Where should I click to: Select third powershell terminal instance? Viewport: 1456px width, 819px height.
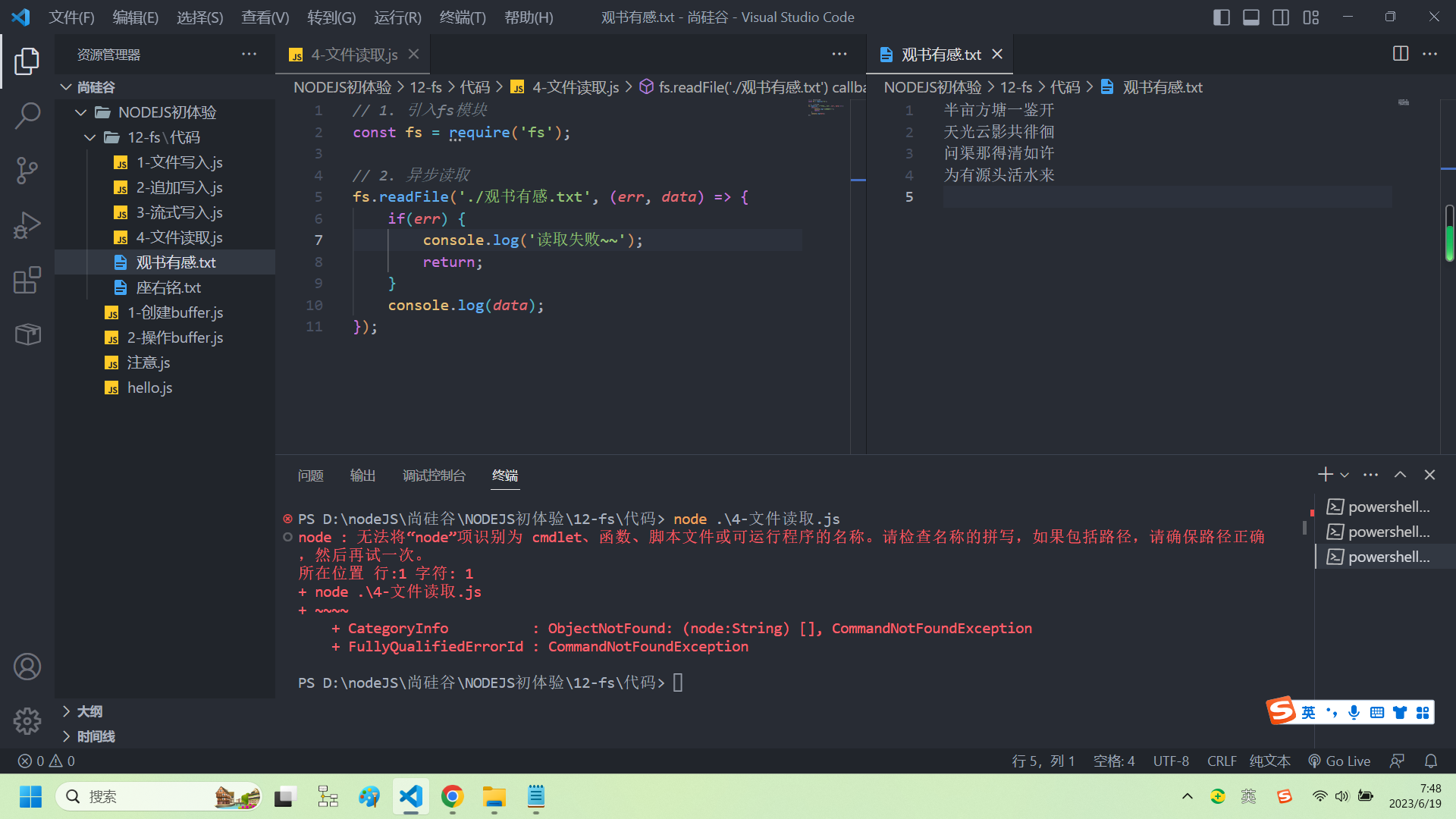(1385, 557)
